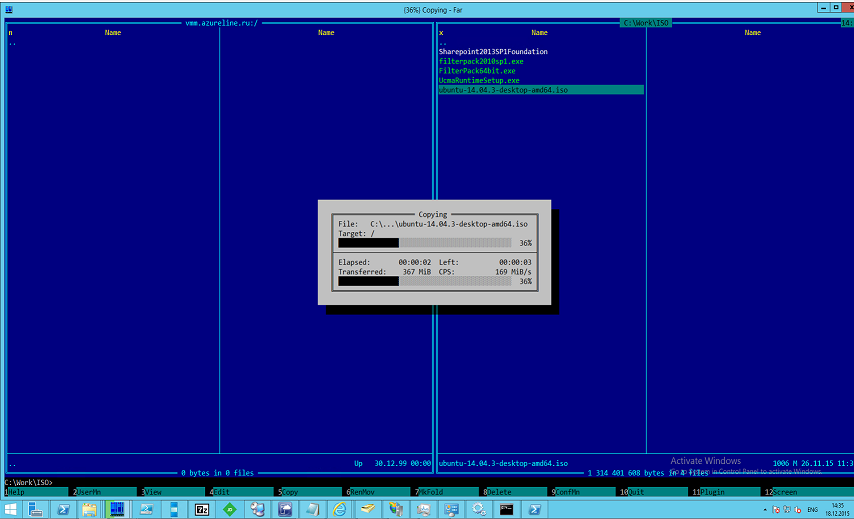Click the 11 Plugin function key
Viewport: 854px width, 519px height.
coord(727,492)
